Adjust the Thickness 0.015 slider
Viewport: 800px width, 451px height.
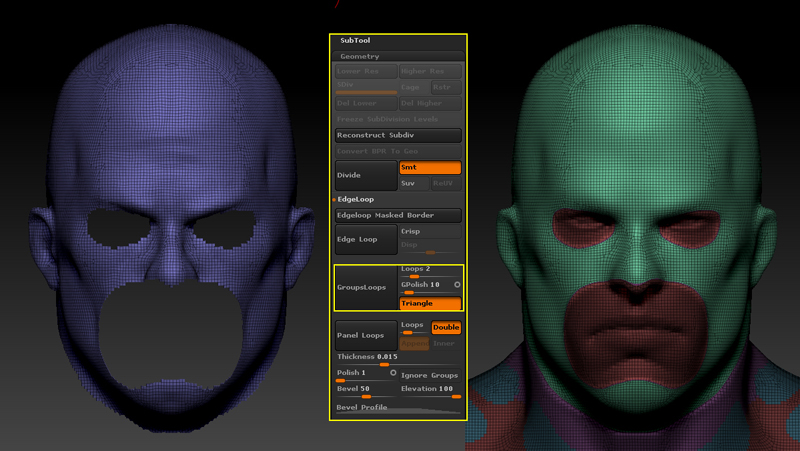tap(398, 359)
